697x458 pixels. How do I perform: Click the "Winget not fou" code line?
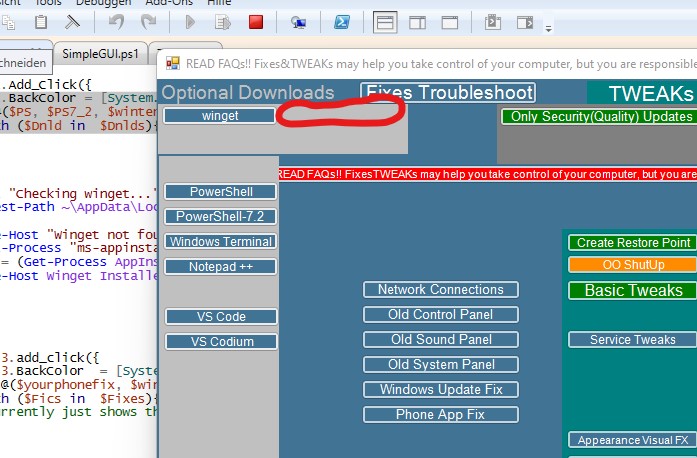78,235
